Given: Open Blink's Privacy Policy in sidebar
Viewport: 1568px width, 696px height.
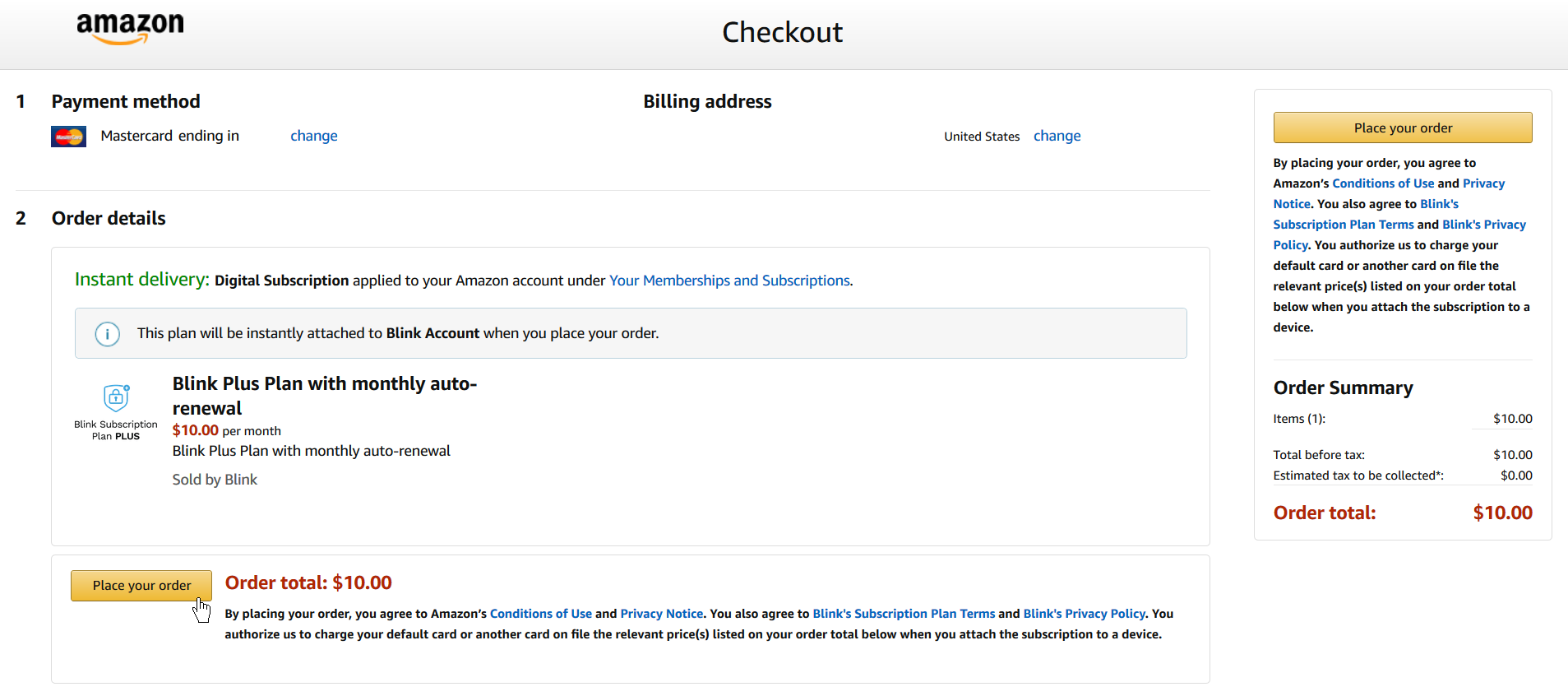Looking at the screenshot, I should (x=1399, y=234).
